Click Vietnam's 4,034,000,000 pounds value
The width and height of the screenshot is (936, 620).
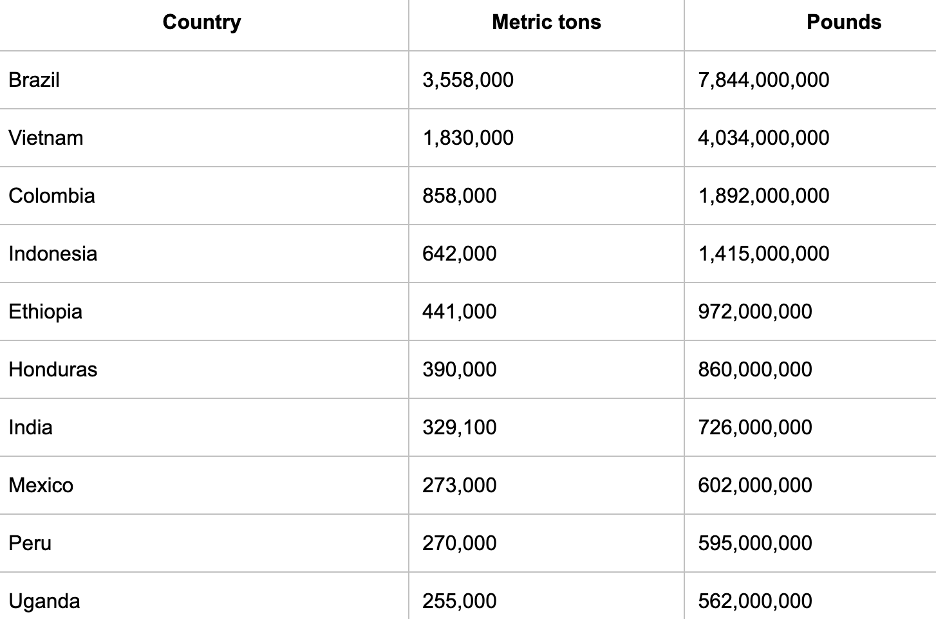coord(763,138)
